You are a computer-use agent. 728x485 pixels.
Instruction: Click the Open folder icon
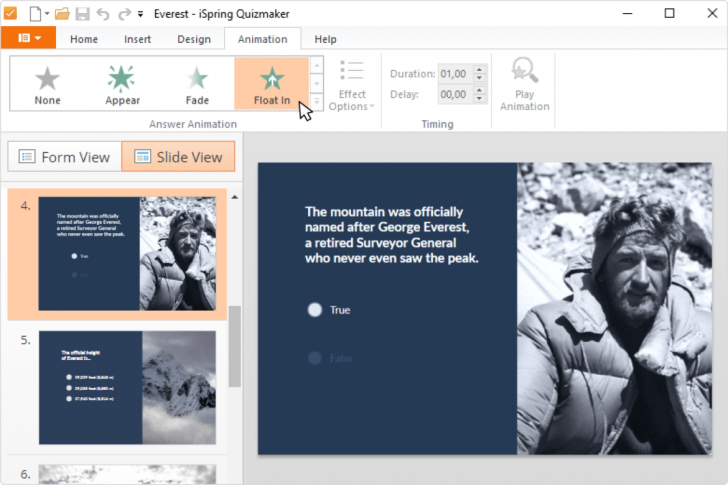pyautogui.click(x=62, y=14)
